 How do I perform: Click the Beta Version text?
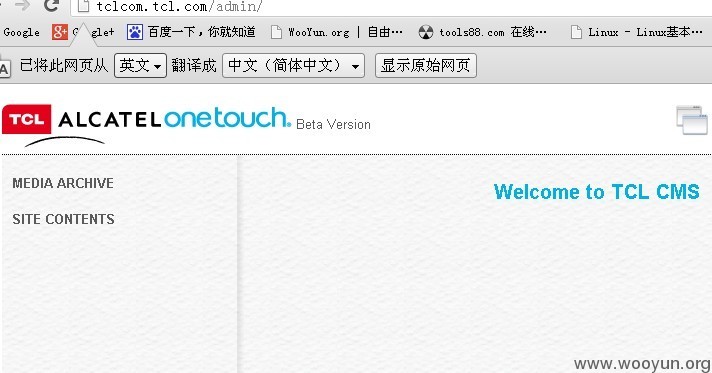(x=333, y=124)
